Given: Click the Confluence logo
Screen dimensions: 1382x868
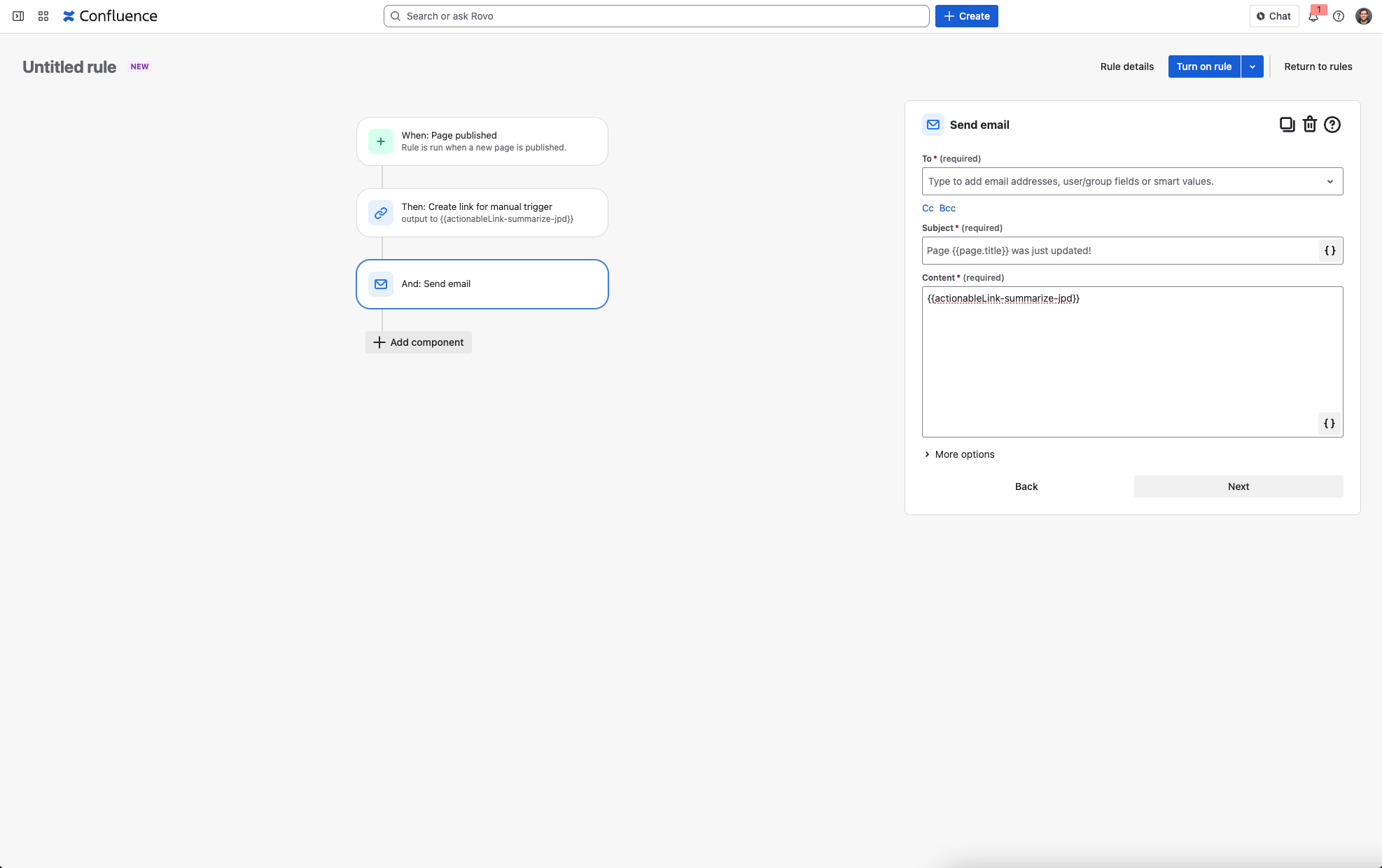Looking at the screenshot, I should coord(110,16).
